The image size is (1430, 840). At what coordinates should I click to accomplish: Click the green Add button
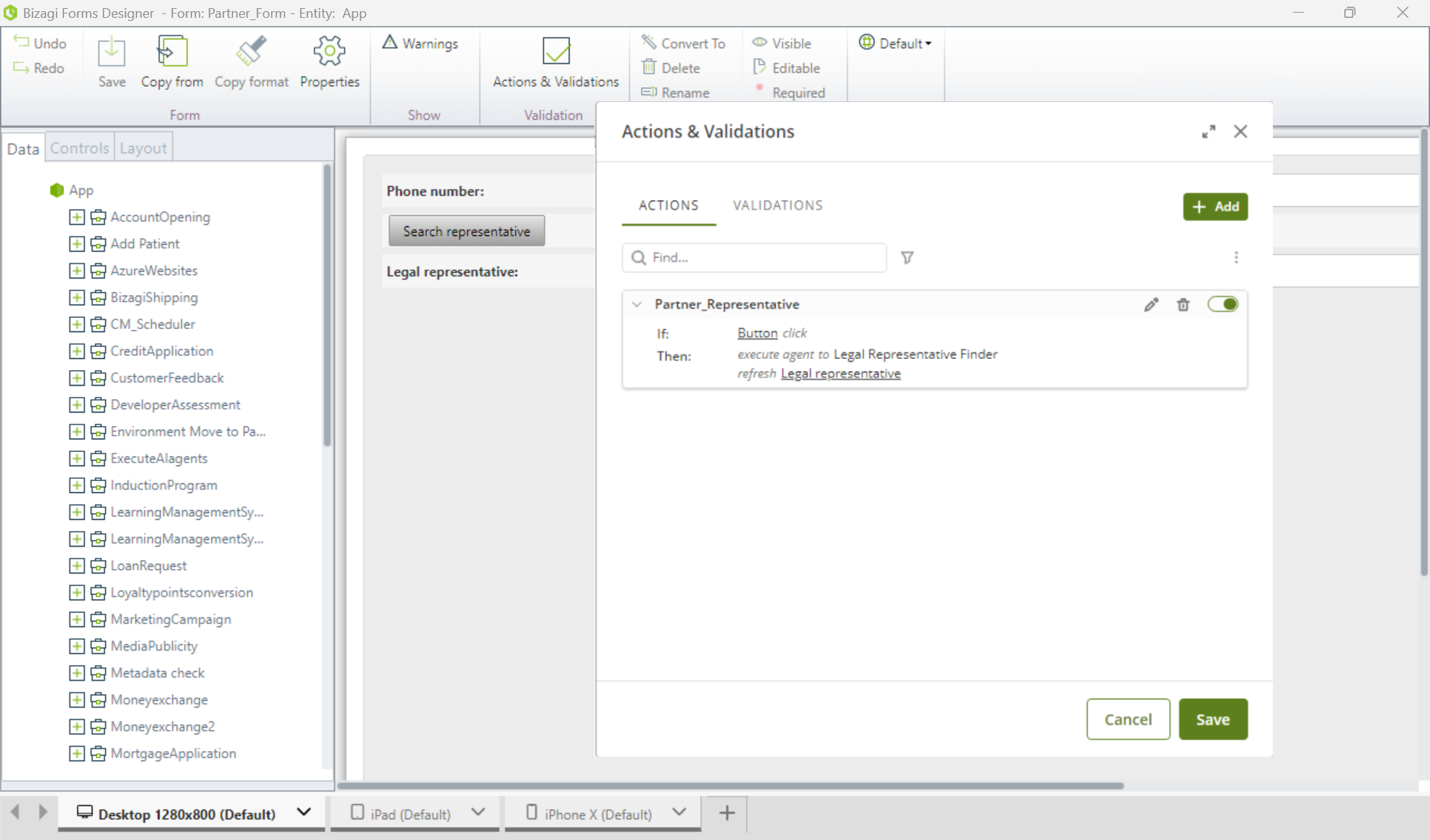tap(1215, 207)
